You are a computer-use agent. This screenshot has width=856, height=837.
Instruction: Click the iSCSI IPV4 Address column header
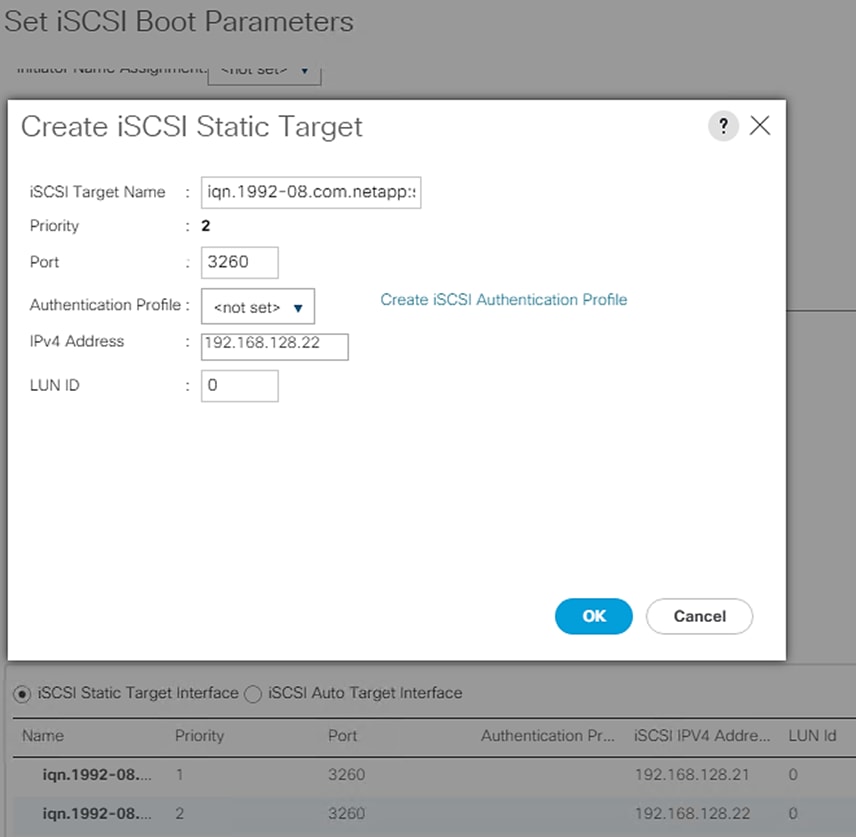[702, 736]
